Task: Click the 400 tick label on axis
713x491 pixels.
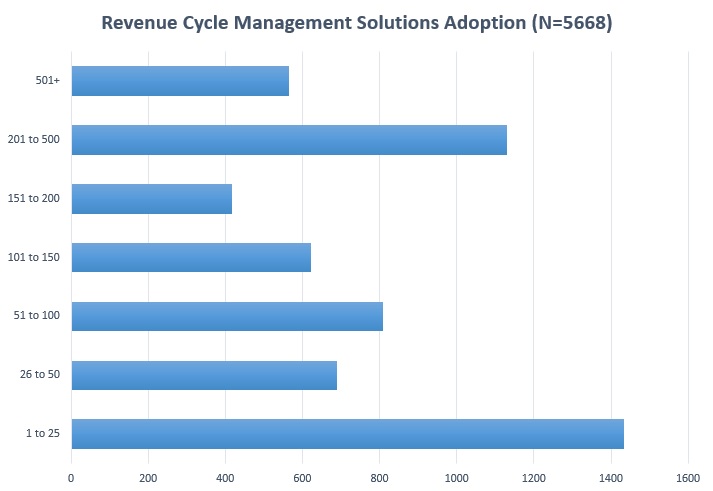Action: click(225, 476)
